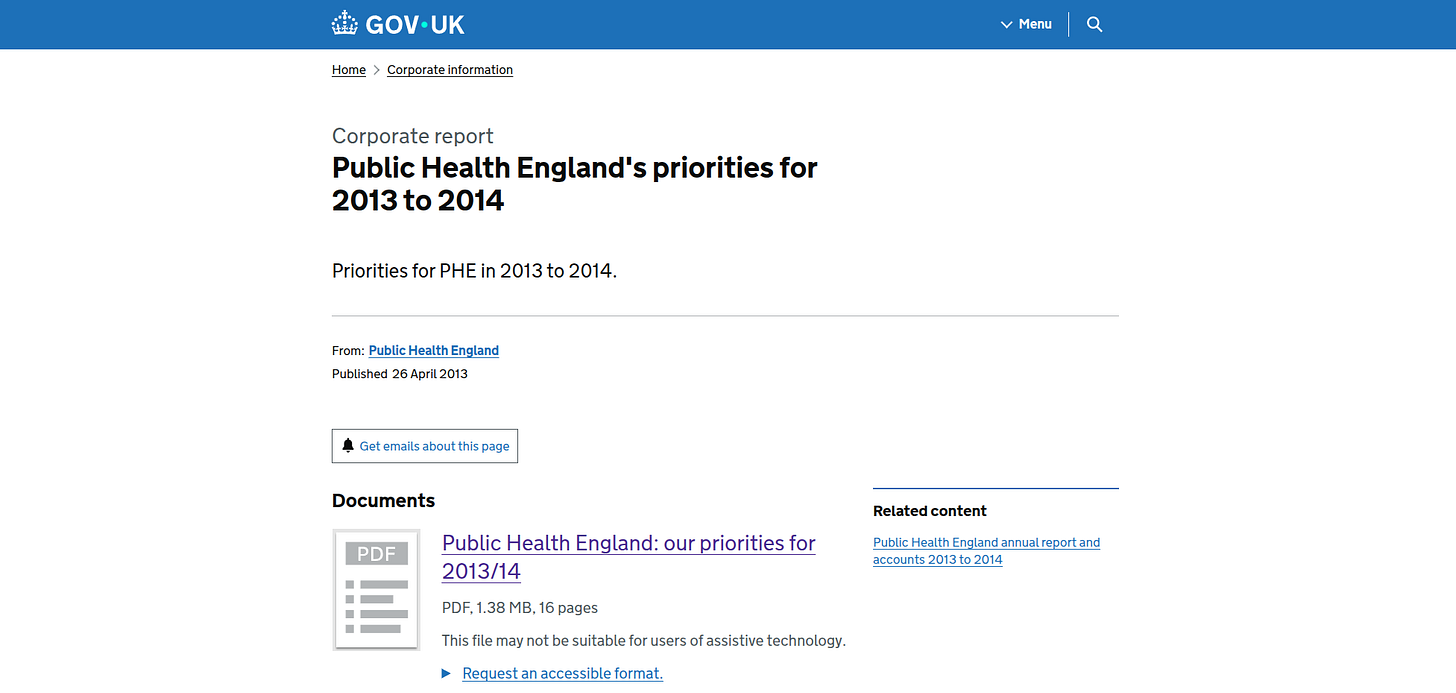Click the GOV.UK crown logo
1456x693 pixels.
pos(398,24)
